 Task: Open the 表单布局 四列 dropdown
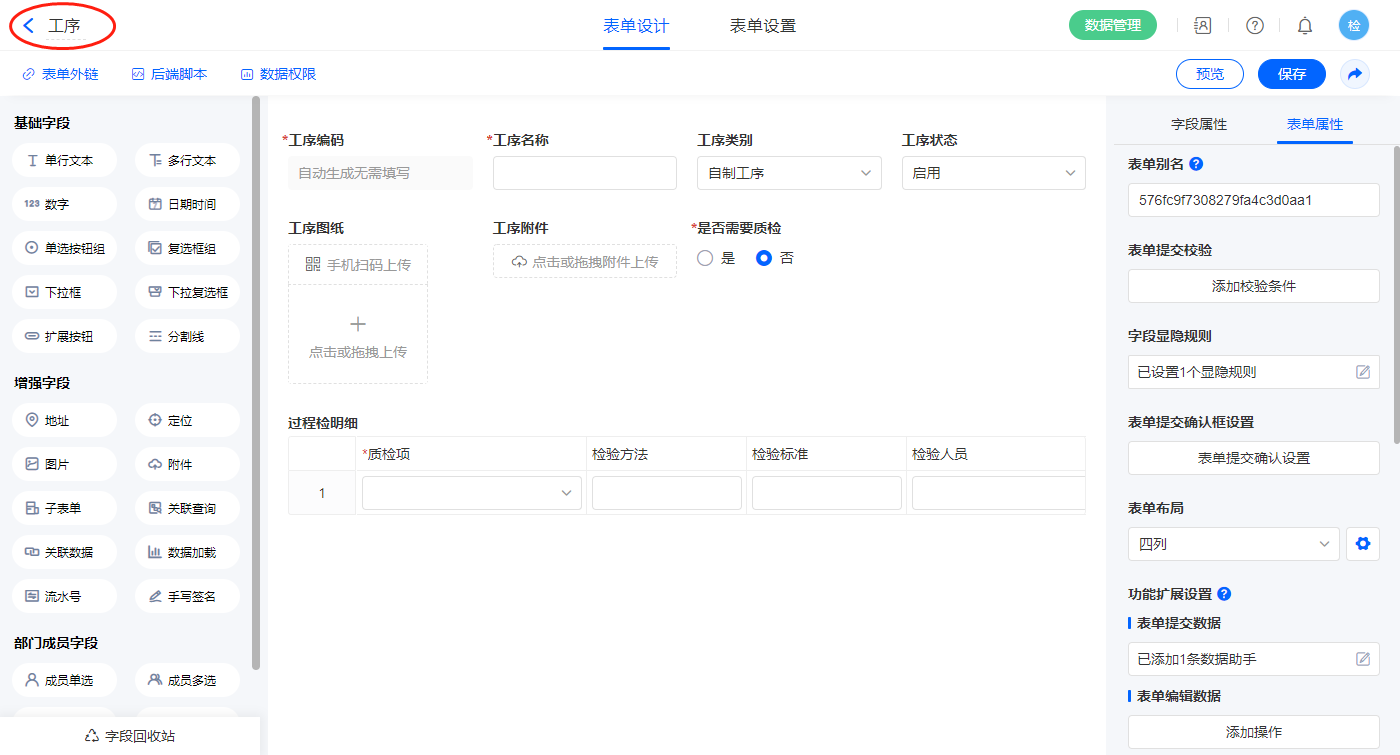(x=1233, y=544)
